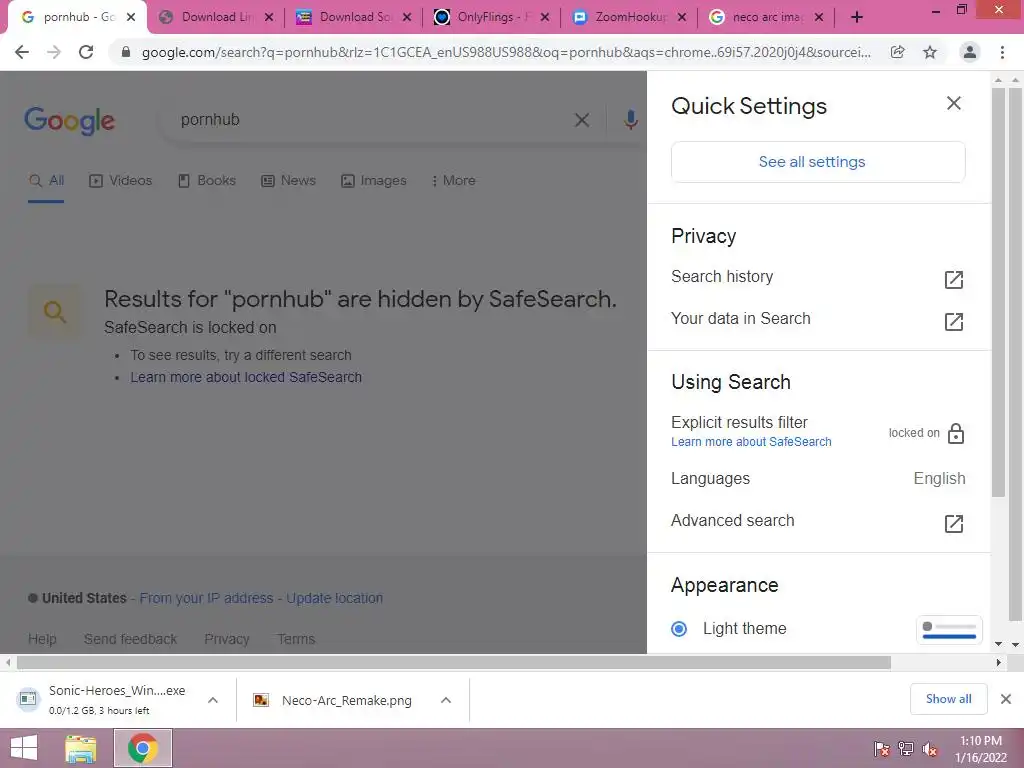Click the Search history setting row
Image resolution: width=1024 pixels, height=768 pixels.
(818, 278)
